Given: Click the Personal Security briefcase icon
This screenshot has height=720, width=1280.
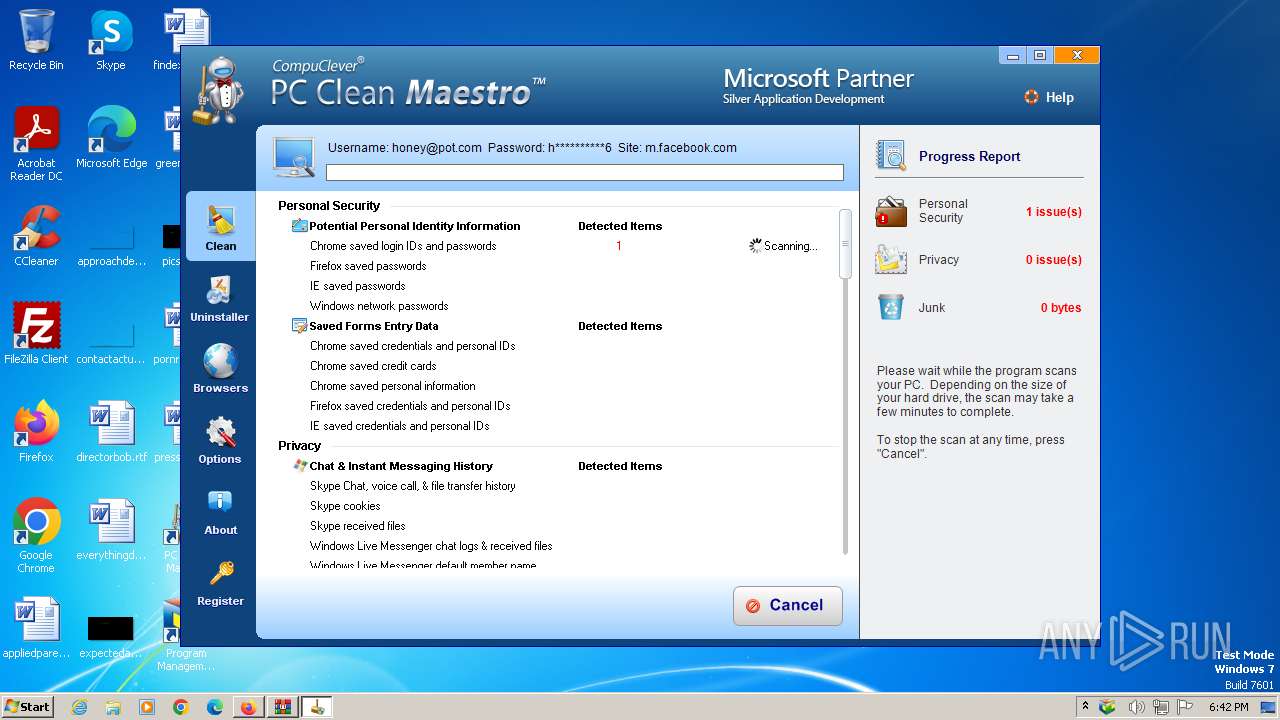Looking at the screenshot, I should pos(891,212).
